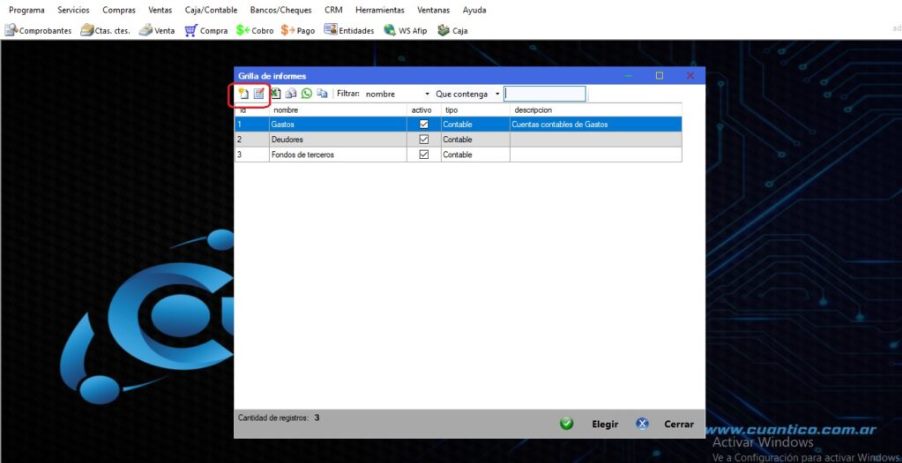The height and width of the screenshot is (463, 902).
Task: Click 'Contable' type cell in Deudores row
Action: pyautogui.click(x=475, y=139)
